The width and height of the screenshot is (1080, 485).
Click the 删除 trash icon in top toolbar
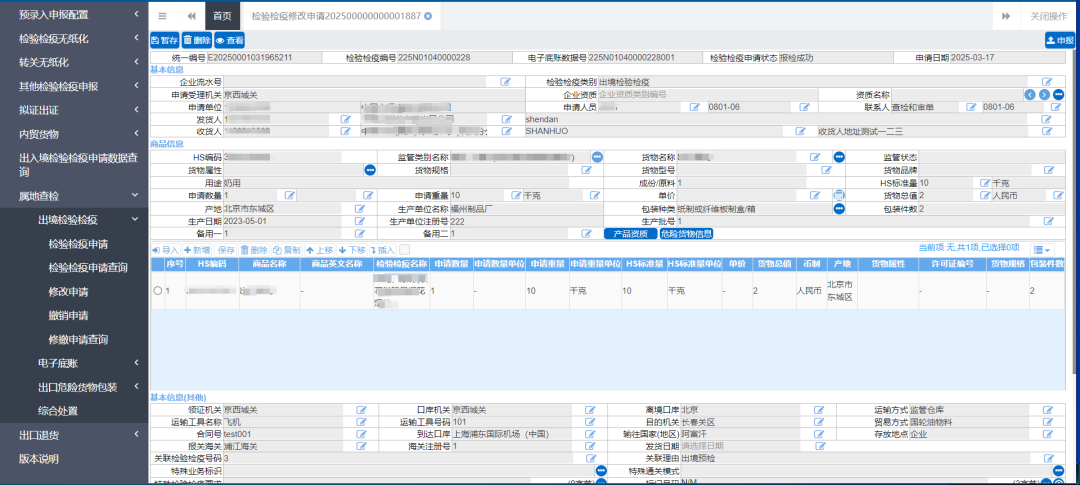[197, 40]
